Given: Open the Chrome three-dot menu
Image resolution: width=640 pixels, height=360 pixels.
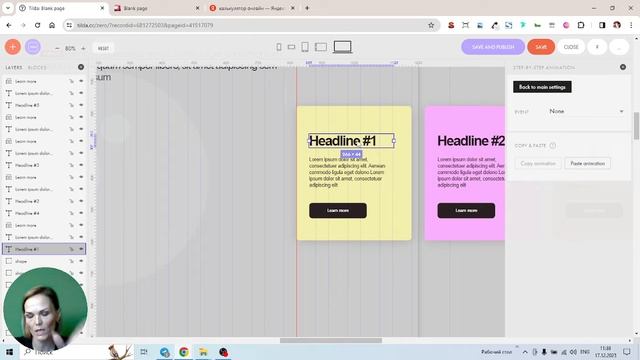Looking at the screenshot, I should point(631,25).
